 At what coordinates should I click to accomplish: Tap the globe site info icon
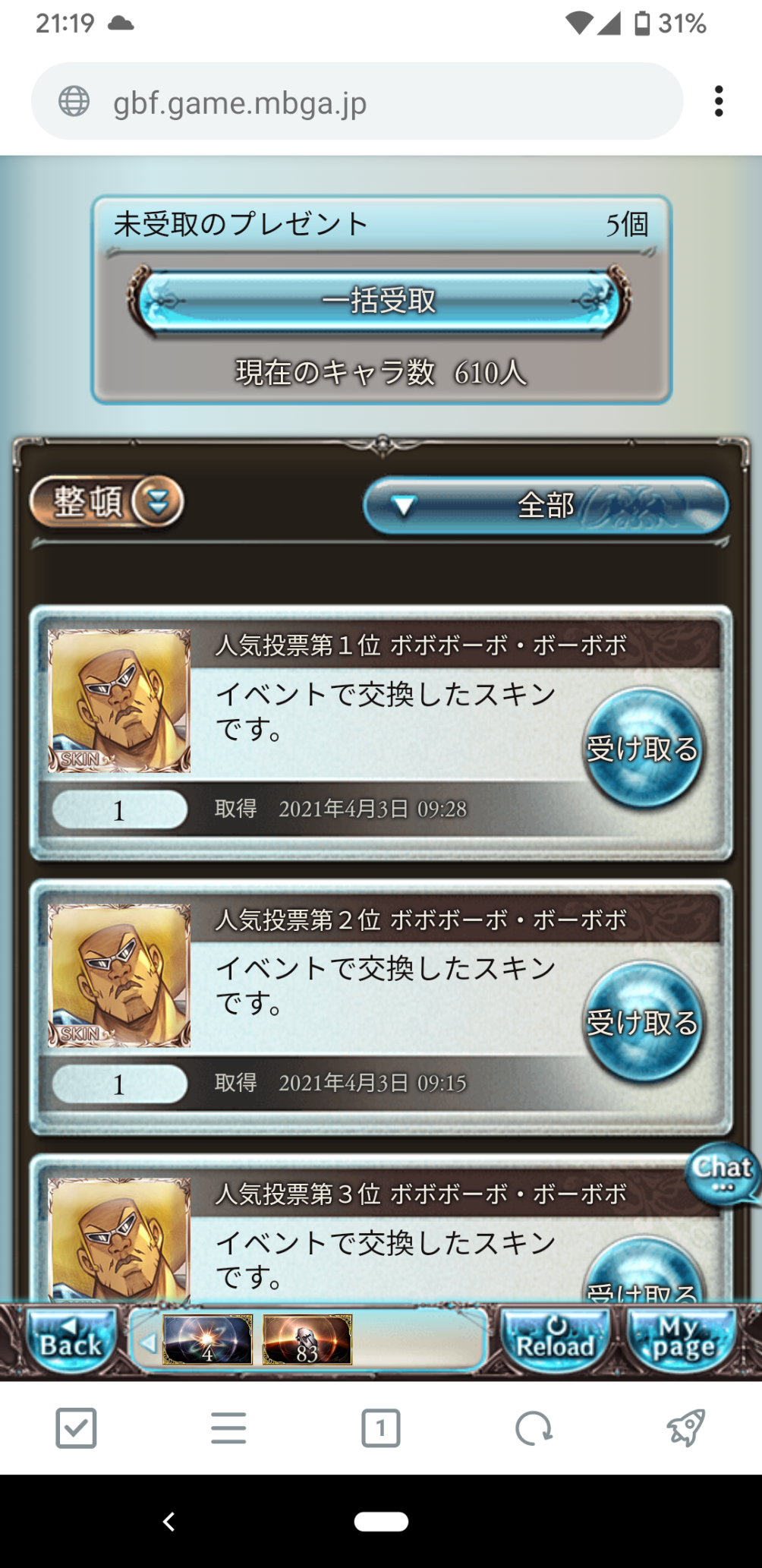coord(74,102)
